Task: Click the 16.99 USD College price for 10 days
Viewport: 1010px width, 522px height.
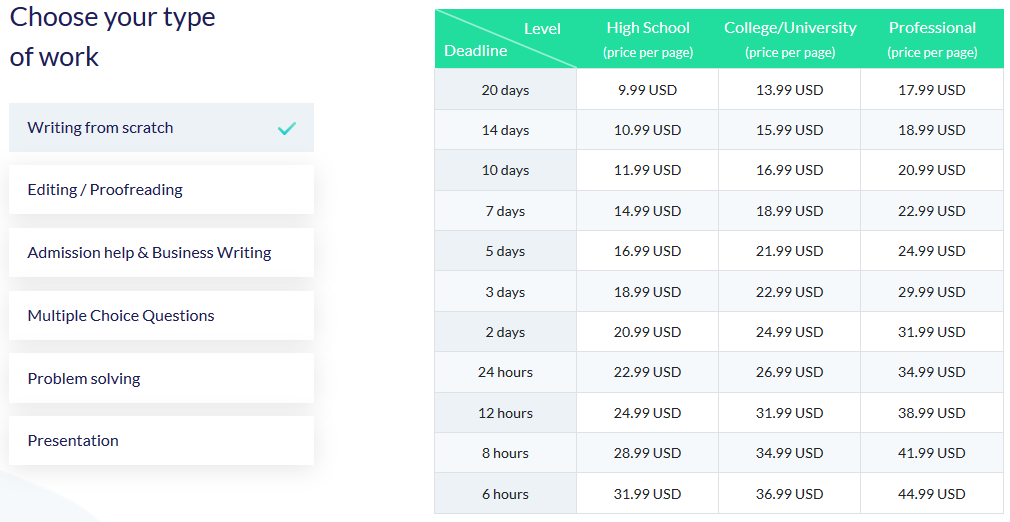Action: [x=790, y=170]
